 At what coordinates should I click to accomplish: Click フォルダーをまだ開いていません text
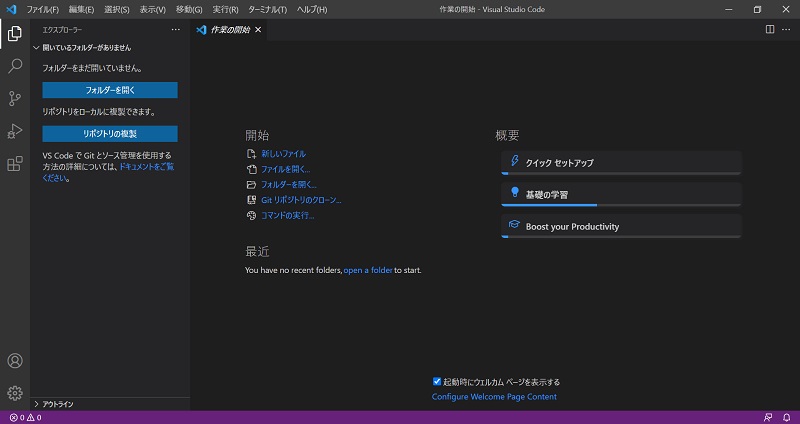tap(92, 68)
